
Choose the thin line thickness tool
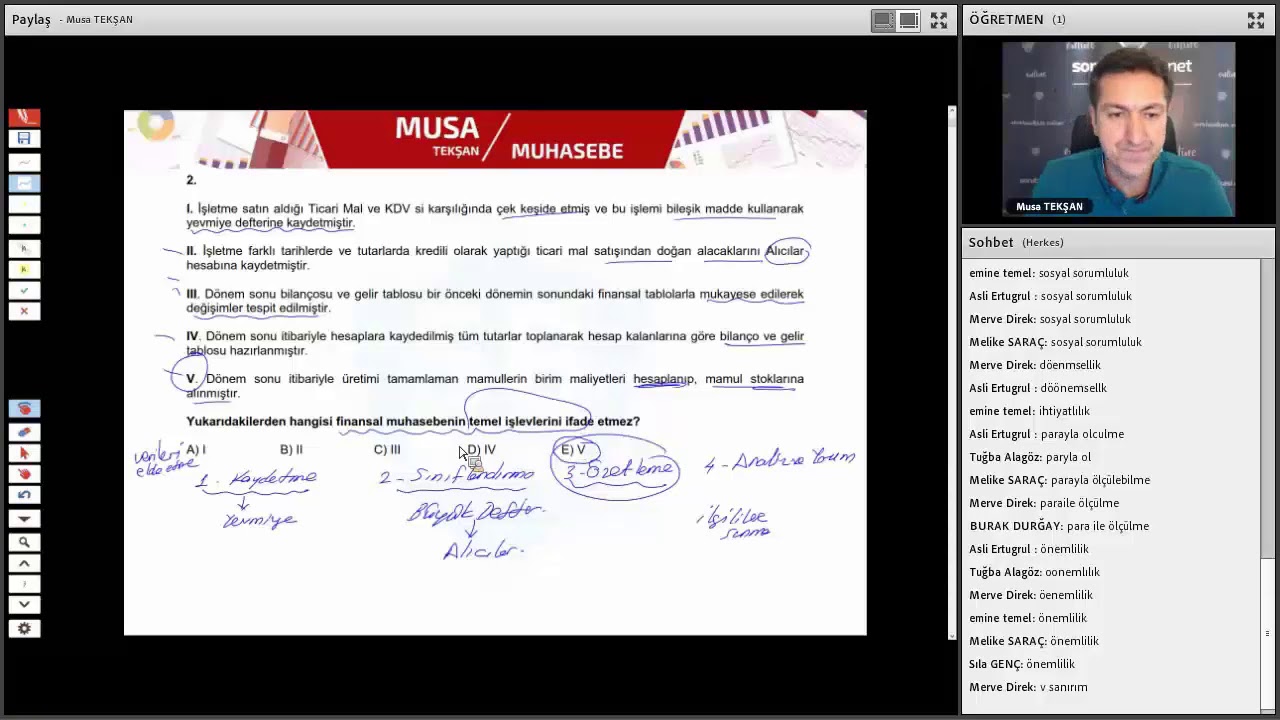point(24,162)
